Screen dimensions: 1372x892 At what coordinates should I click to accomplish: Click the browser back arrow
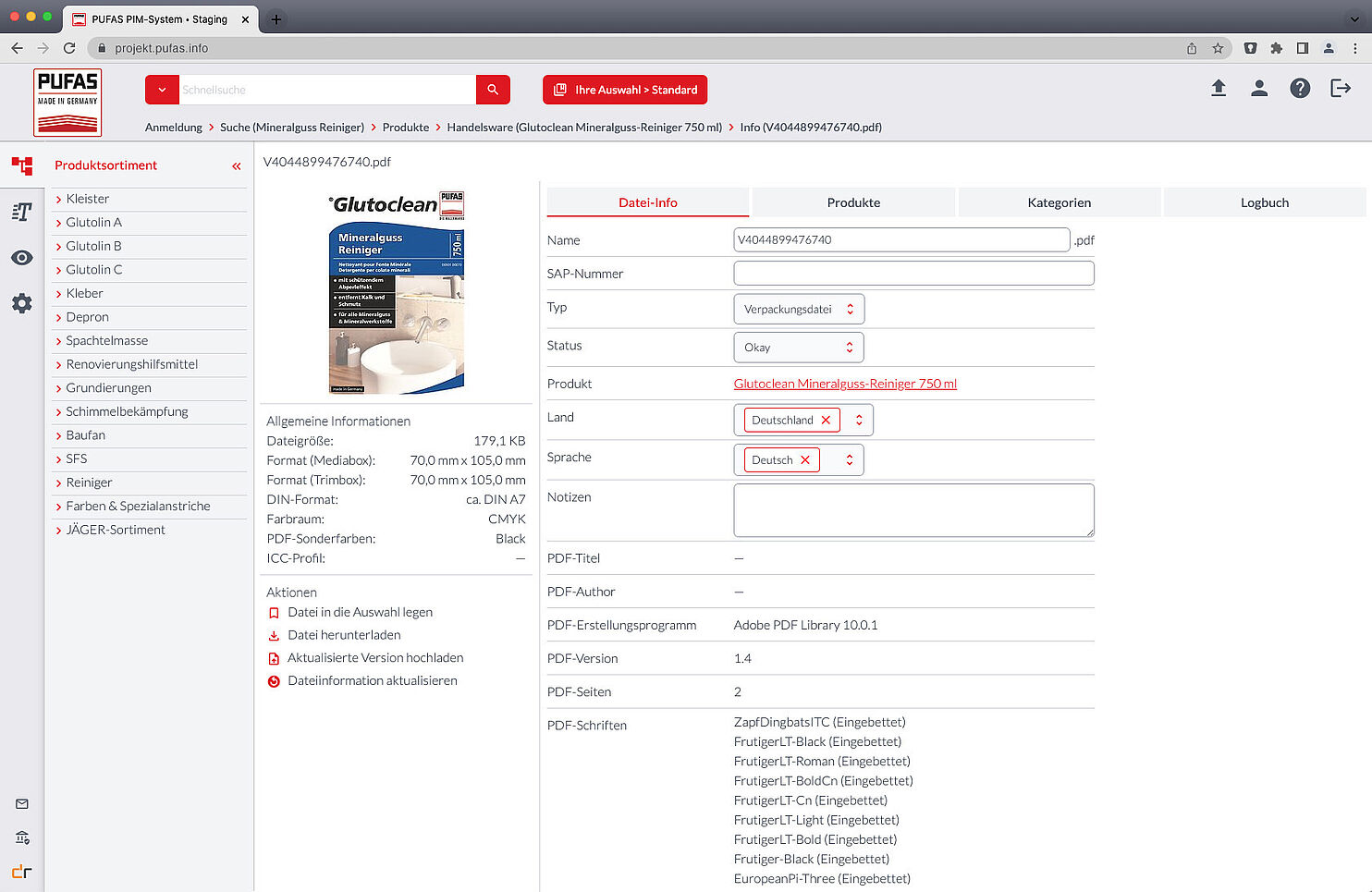click(x=17, y=47)
